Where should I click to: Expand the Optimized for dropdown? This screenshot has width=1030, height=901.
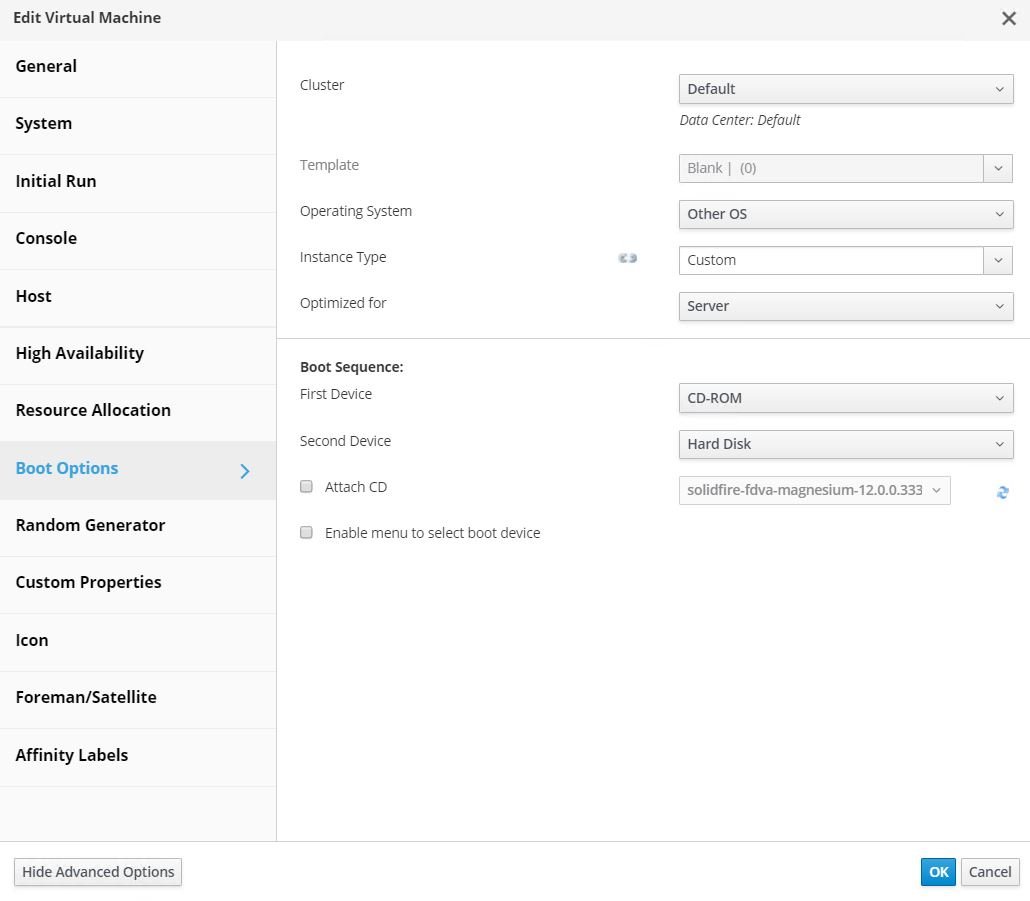(x=845, y=306)
